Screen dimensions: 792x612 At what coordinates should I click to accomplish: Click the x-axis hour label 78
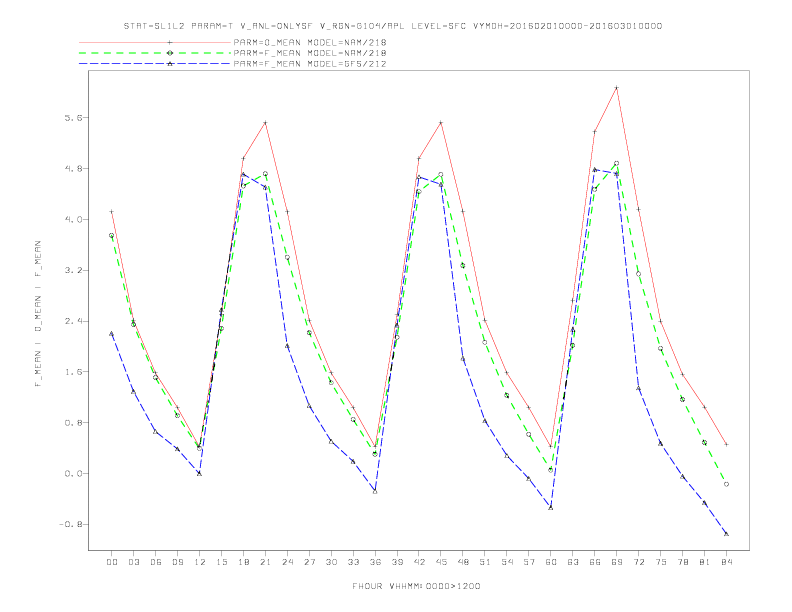pos(683,562)
